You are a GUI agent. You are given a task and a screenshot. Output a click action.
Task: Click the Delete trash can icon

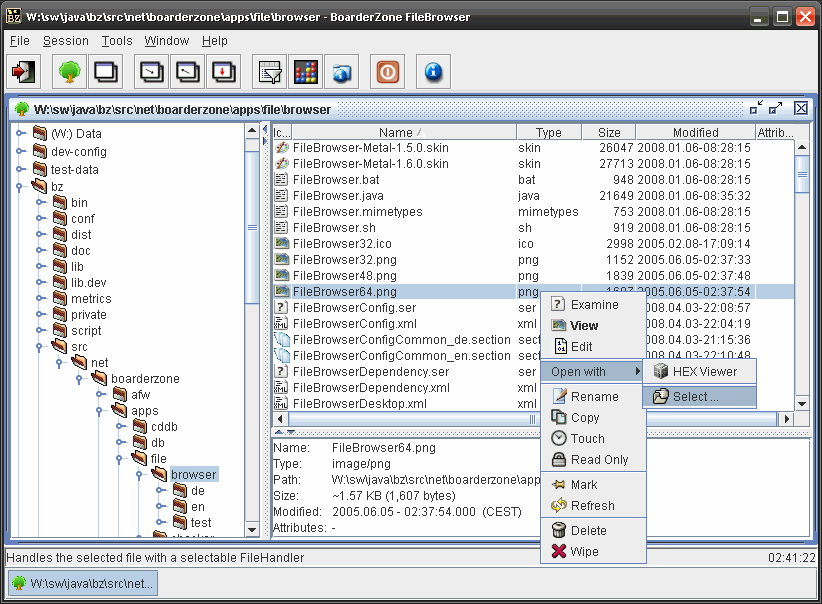point(559,530)
